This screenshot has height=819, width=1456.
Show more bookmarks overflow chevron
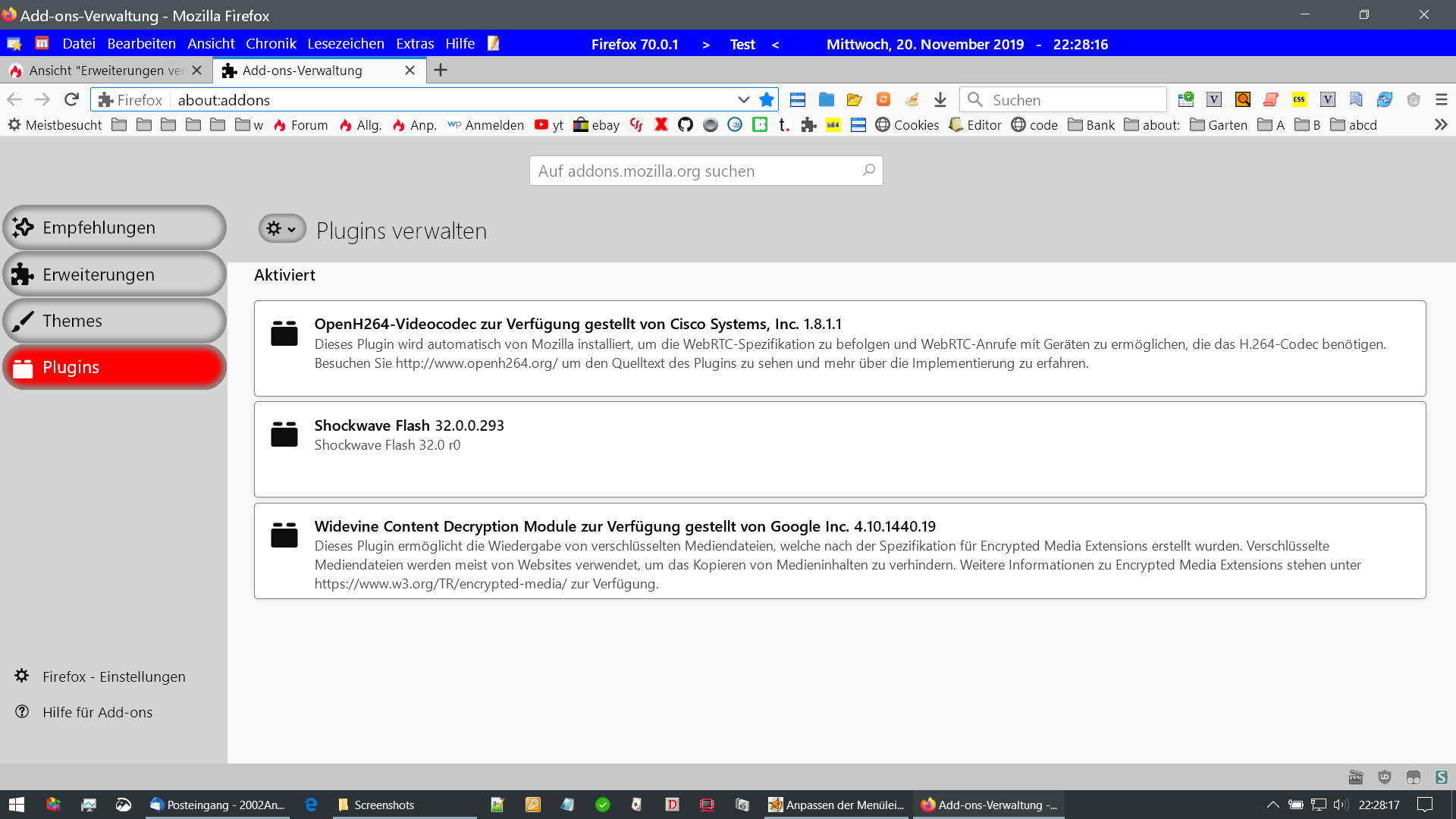[x=1441, y=125]
